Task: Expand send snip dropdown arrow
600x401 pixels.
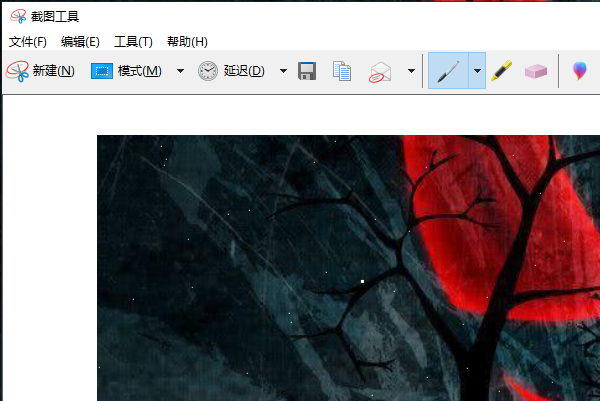Action: pyautogui.click(x=411, y=71)
